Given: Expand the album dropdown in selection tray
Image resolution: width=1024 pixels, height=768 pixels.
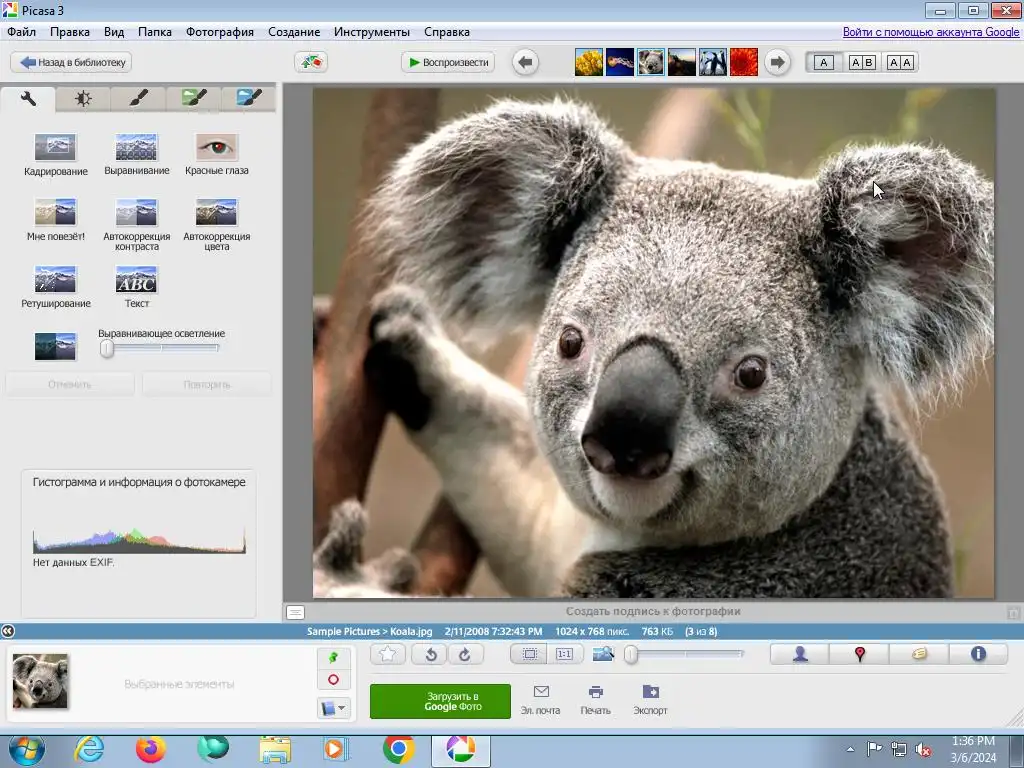Looking at the screenshot, I should click(333, 708).
